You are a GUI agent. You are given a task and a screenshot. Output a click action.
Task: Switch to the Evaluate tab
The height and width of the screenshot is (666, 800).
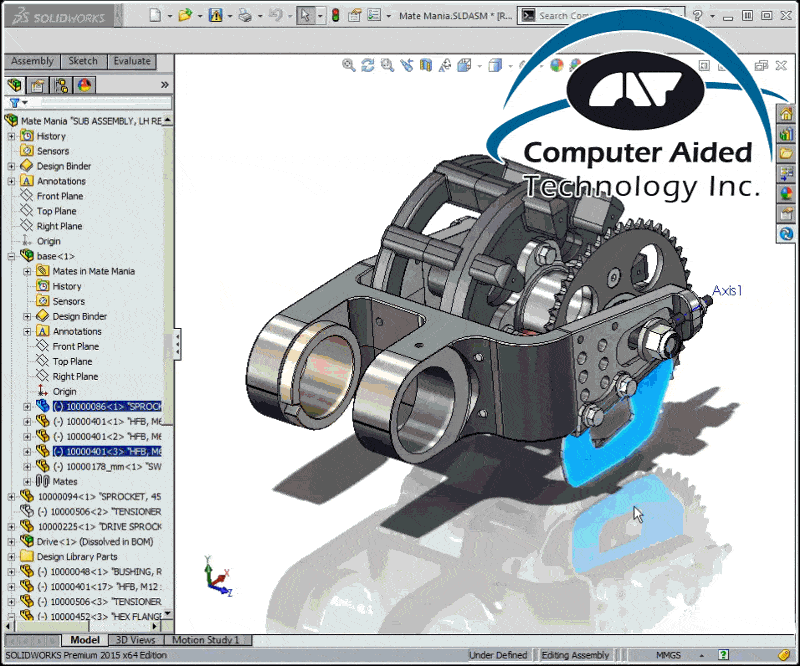point(132,61)
